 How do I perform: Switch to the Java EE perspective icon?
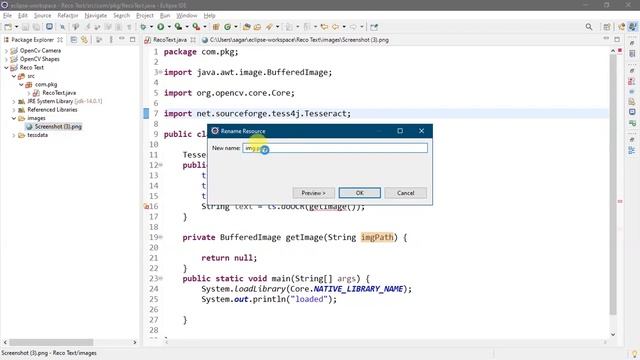pos(622,27)
